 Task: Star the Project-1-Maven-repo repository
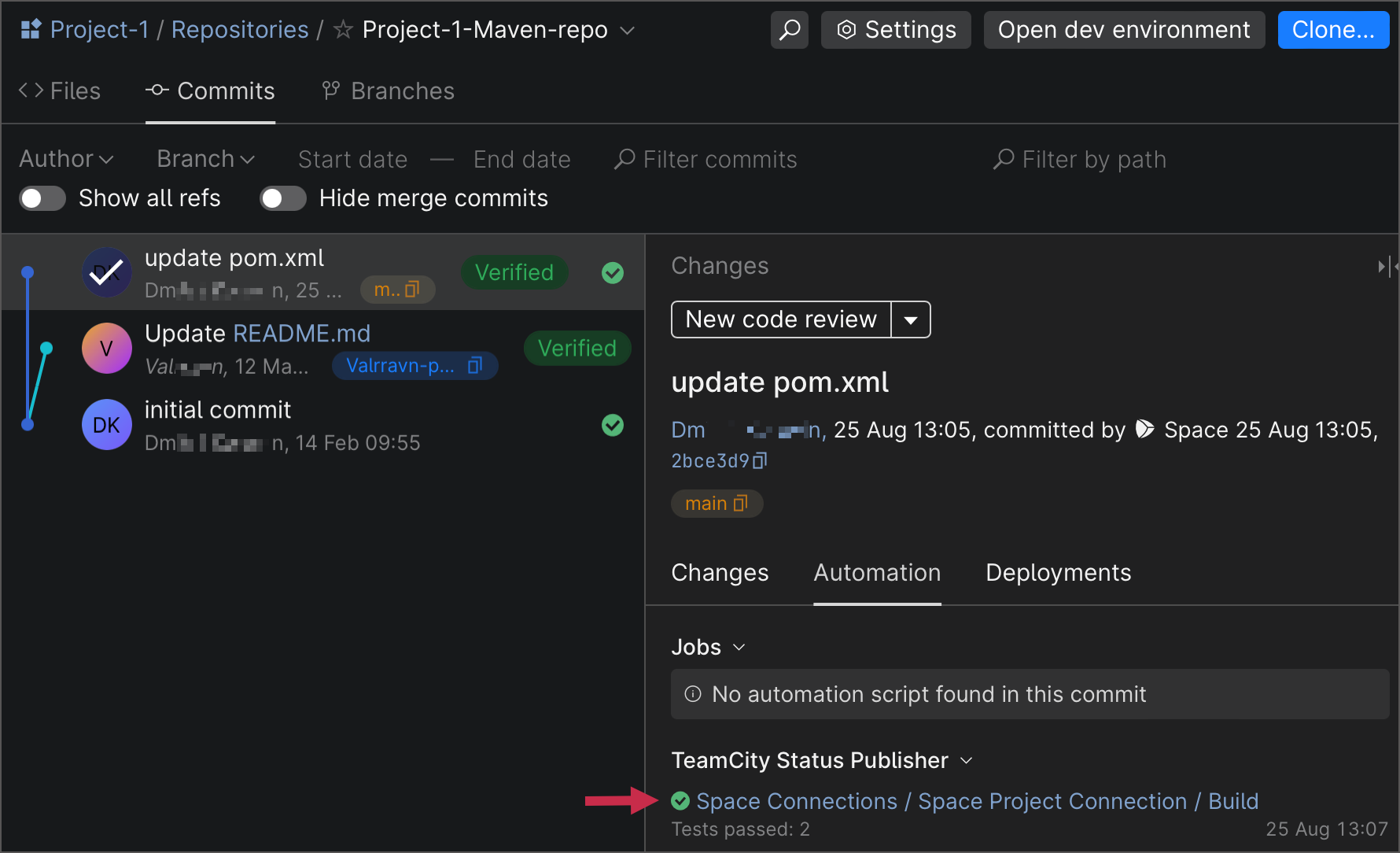click(343, 30)
